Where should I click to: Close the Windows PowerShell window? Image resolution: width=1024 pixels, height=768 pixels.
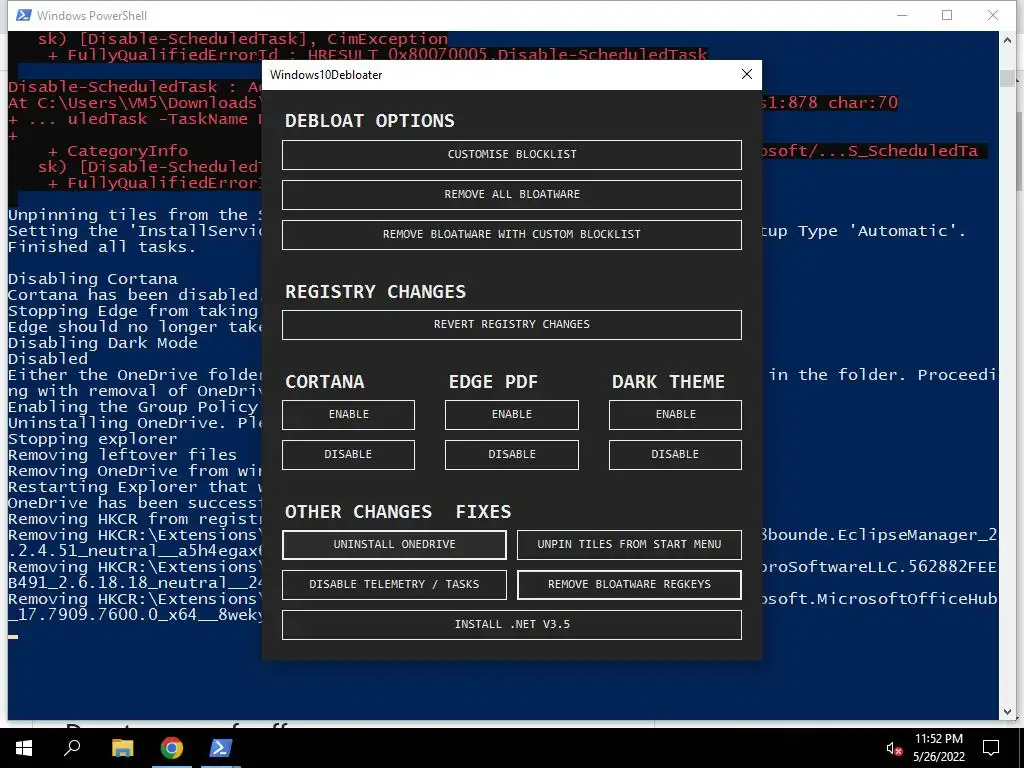coord(993,15)
